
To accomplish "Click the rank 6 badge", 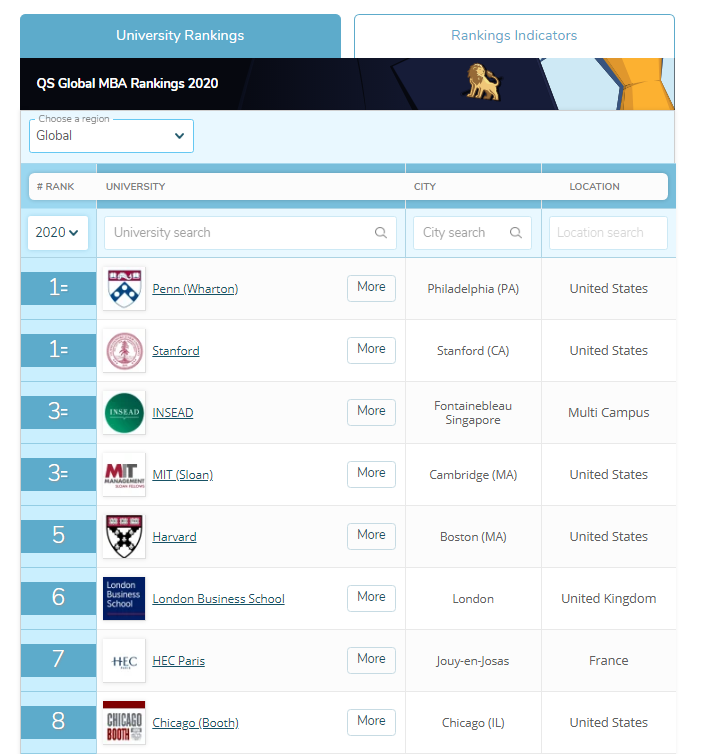I will tap(58, 598).
